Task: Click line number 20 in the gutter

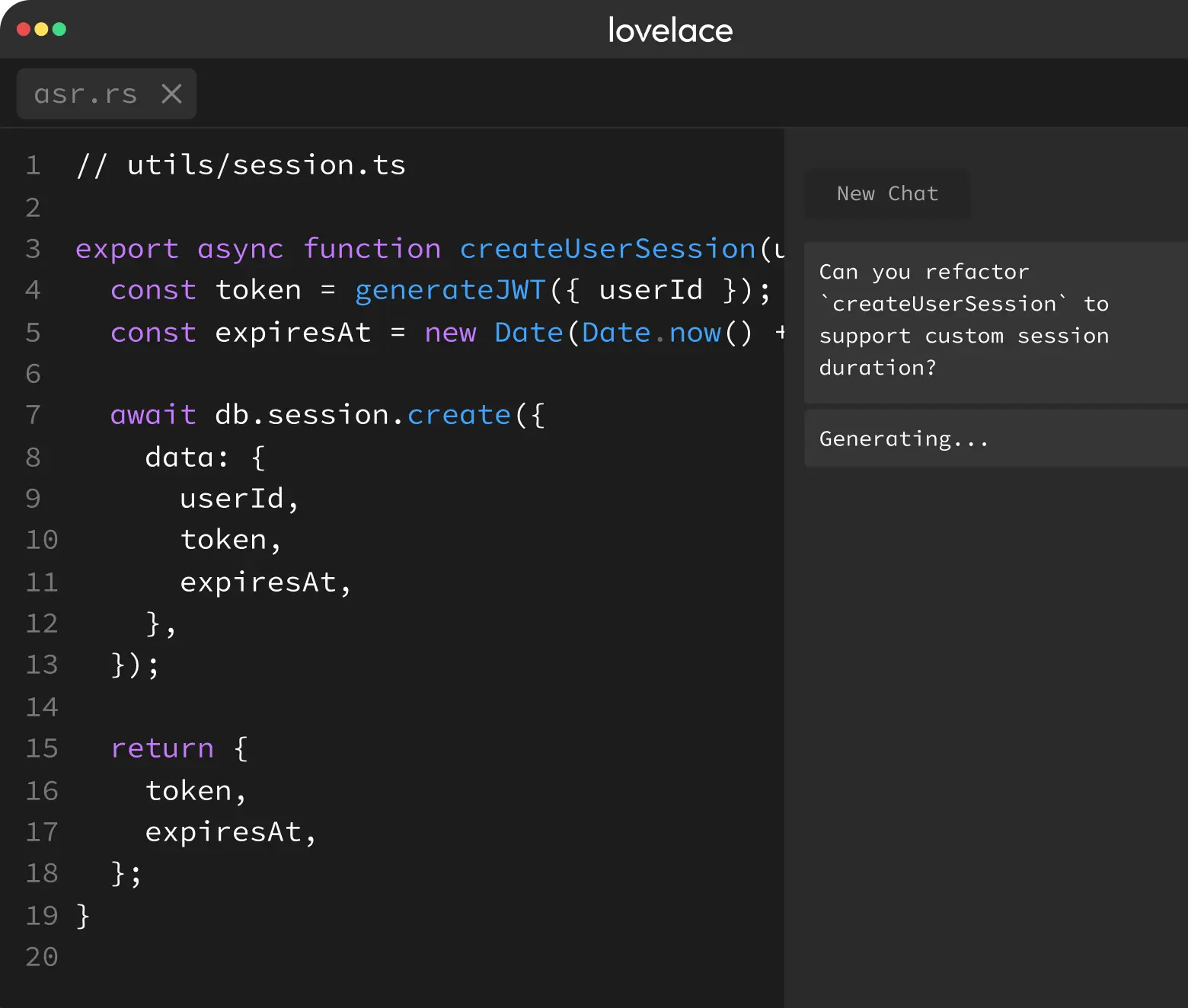Action: 42,957
